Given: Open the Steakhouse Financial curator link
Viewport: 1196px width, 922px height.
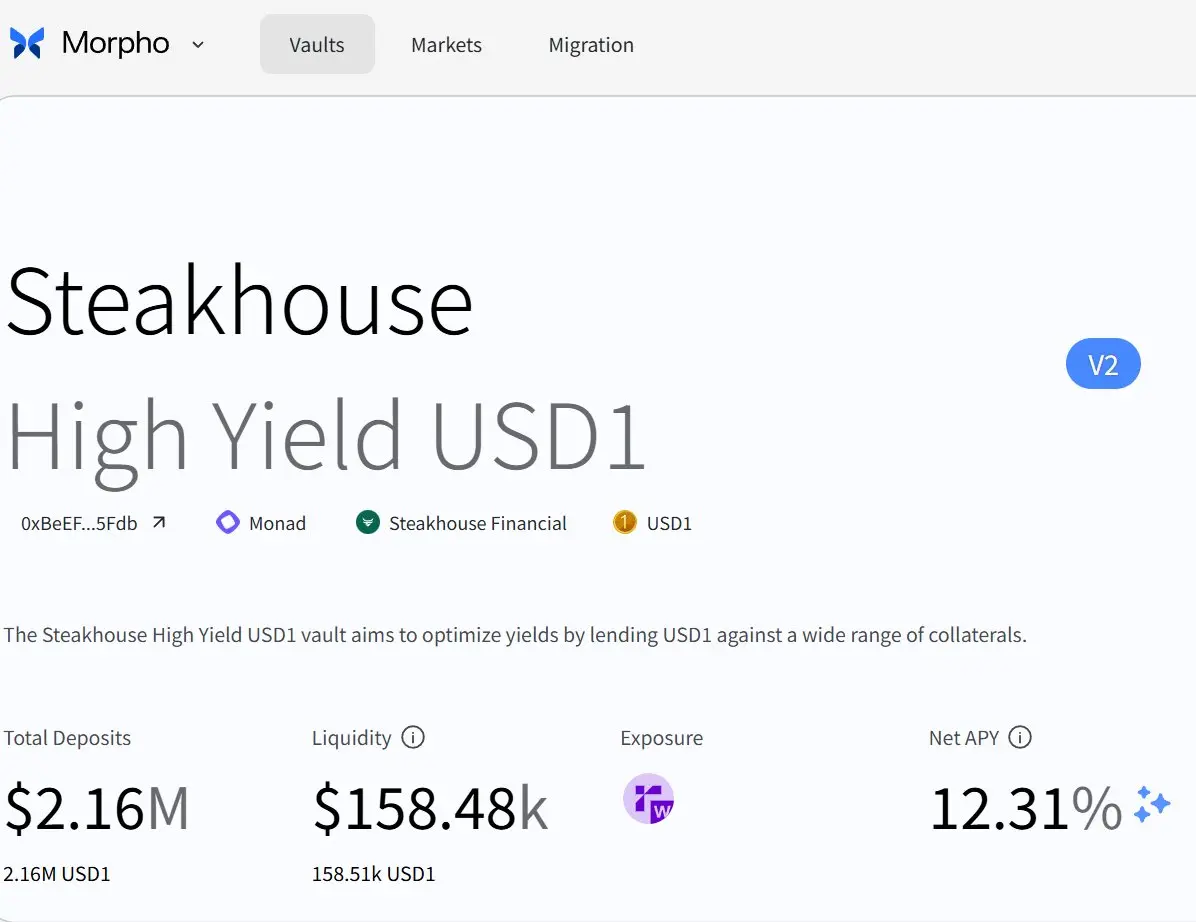Looking at the screenshot, I should tap(477, 523).
